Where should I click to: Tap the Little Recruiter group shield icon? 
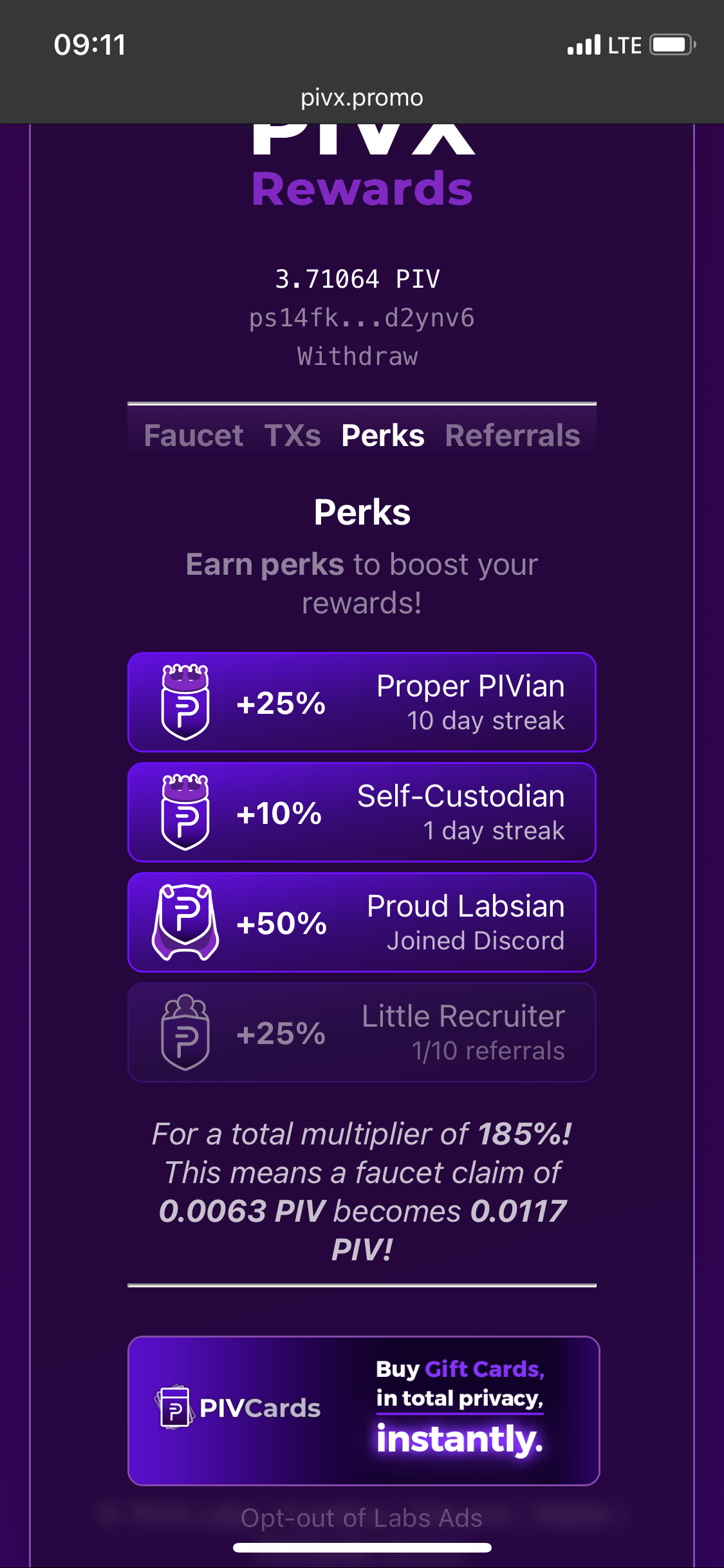point(185,1032)
